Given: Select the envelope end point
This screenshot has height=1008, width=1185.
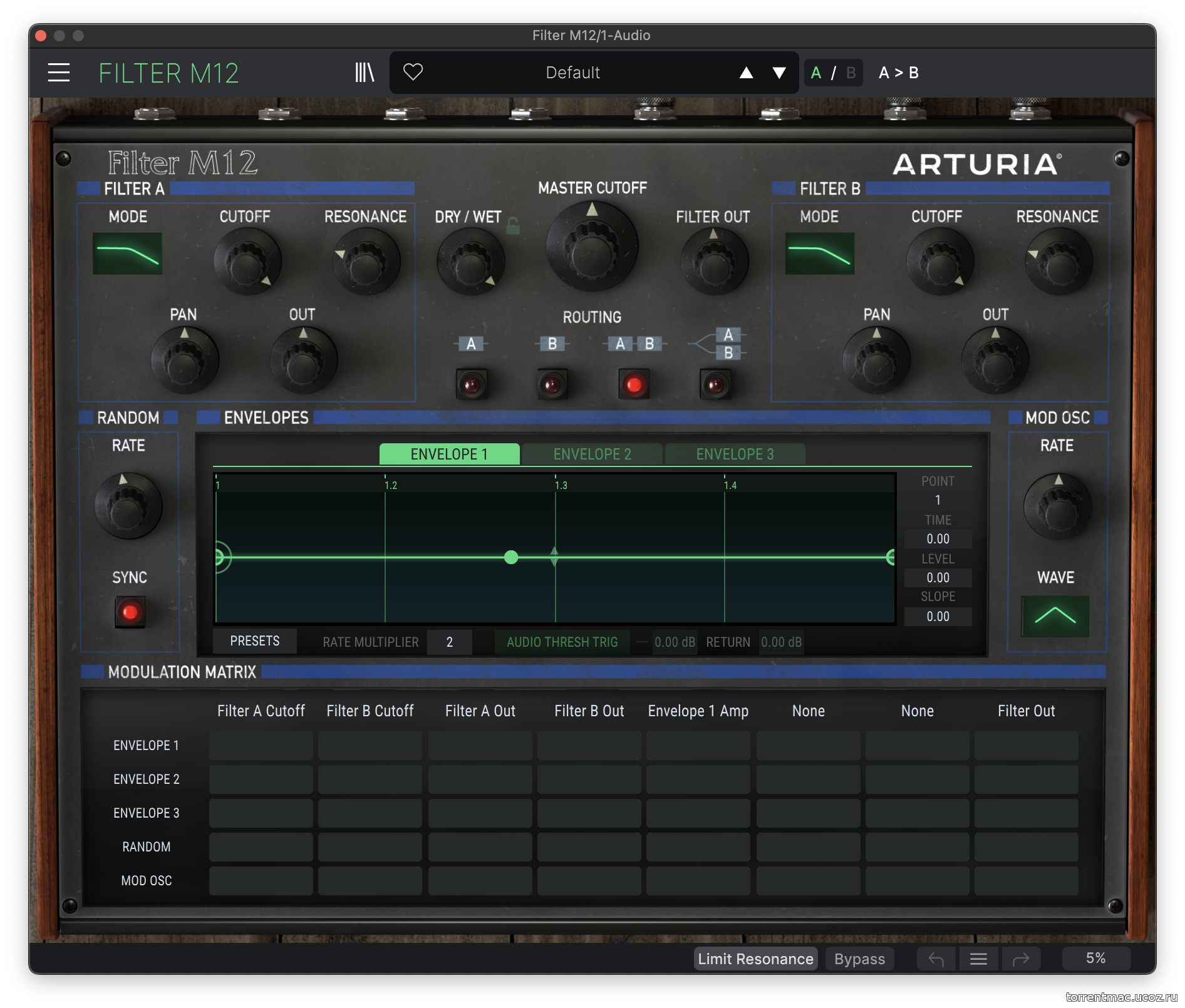Looking at the screenshot, I should (x=891, y=557).
